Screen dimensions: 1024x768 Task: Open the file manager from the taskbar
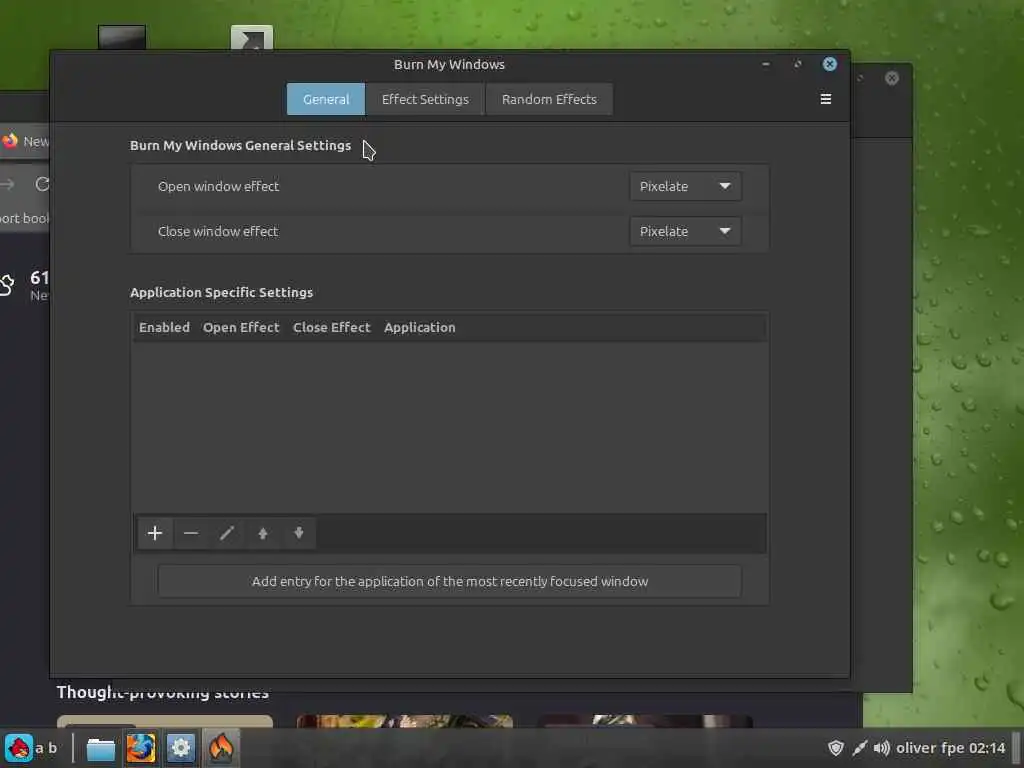point(101,748)
